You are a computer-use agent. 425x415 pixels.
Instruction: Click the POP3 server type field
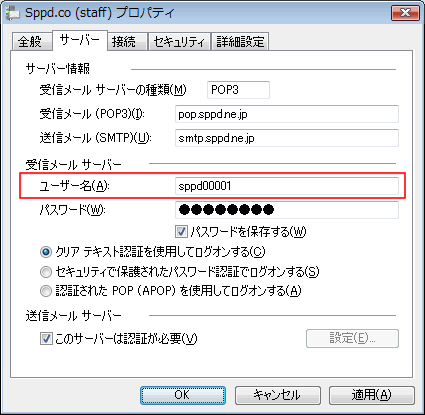point(238,90)
